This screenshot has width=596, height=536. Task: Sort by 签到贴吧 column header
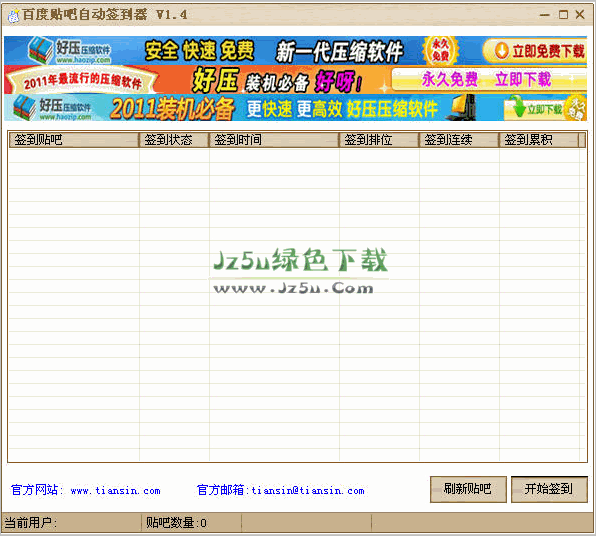[74, 140]
